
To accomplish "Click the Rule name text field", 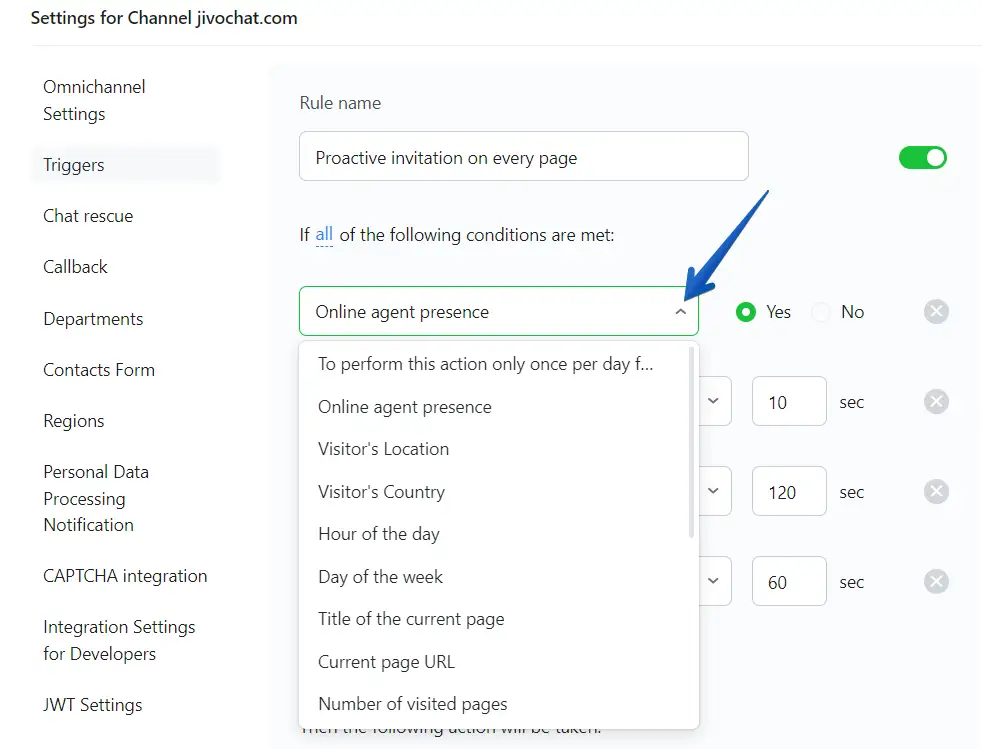I will [523, 157].
